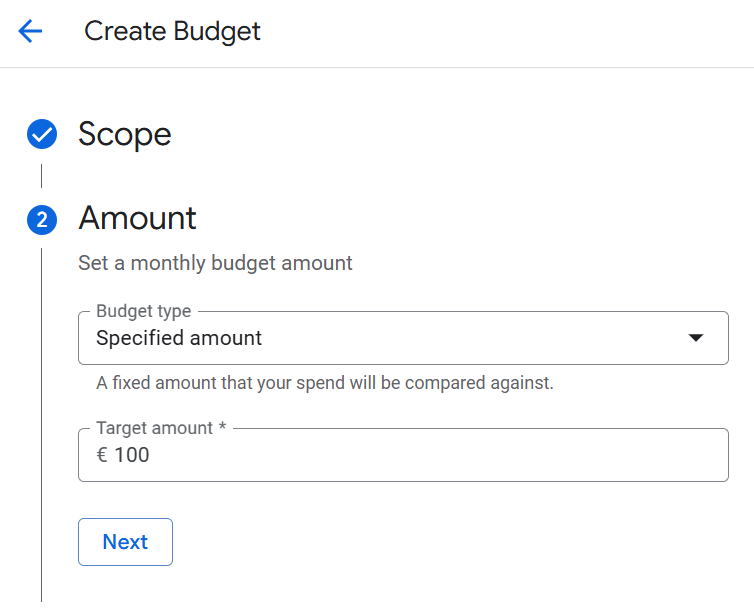Image resolution: width=754 pixels, height=608 pixels.
Task: Expand the Amount step heading
Action: 138,218
